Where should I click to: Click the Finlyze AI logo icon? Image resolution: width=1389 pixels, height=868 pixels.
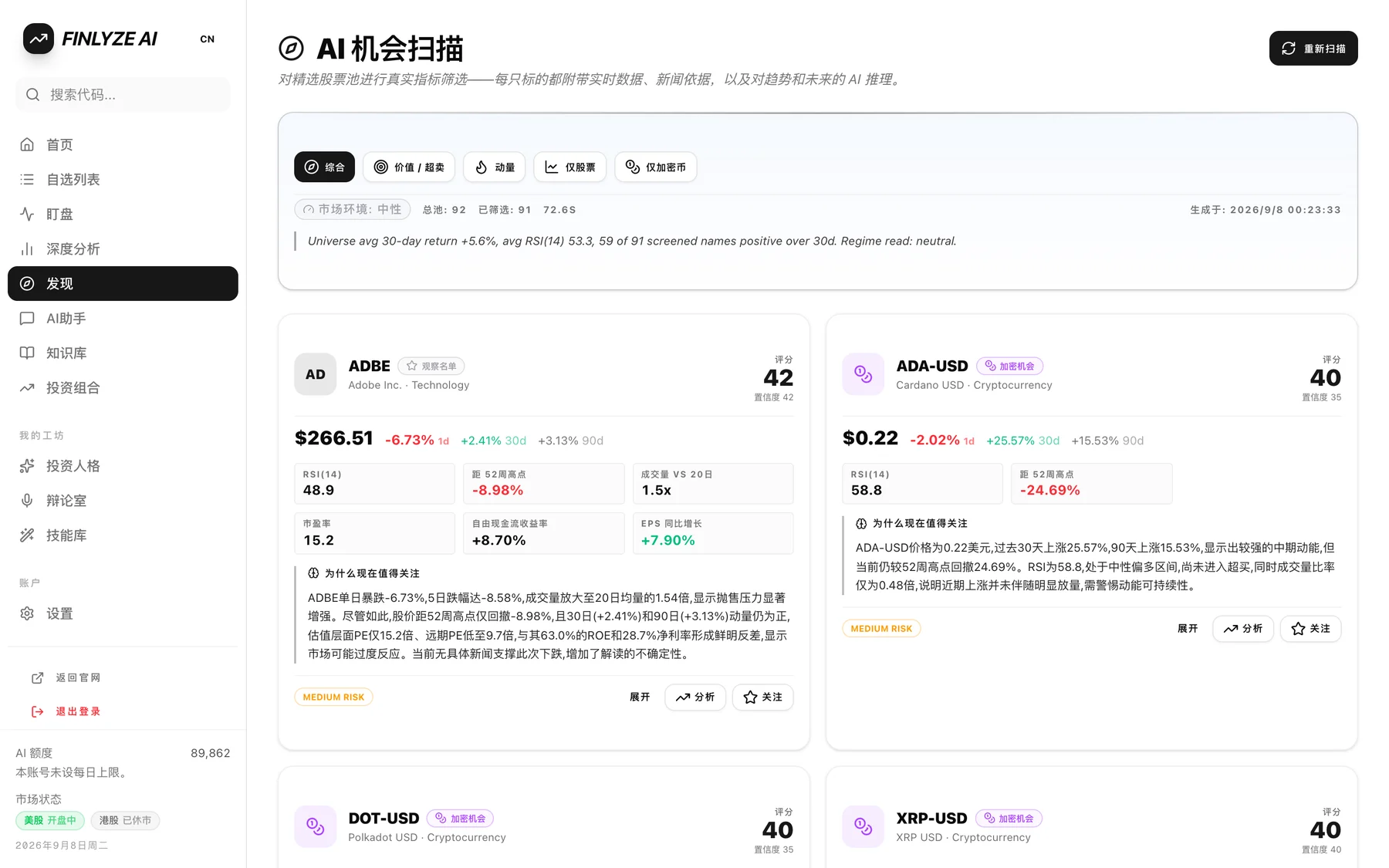pos(39,39)
